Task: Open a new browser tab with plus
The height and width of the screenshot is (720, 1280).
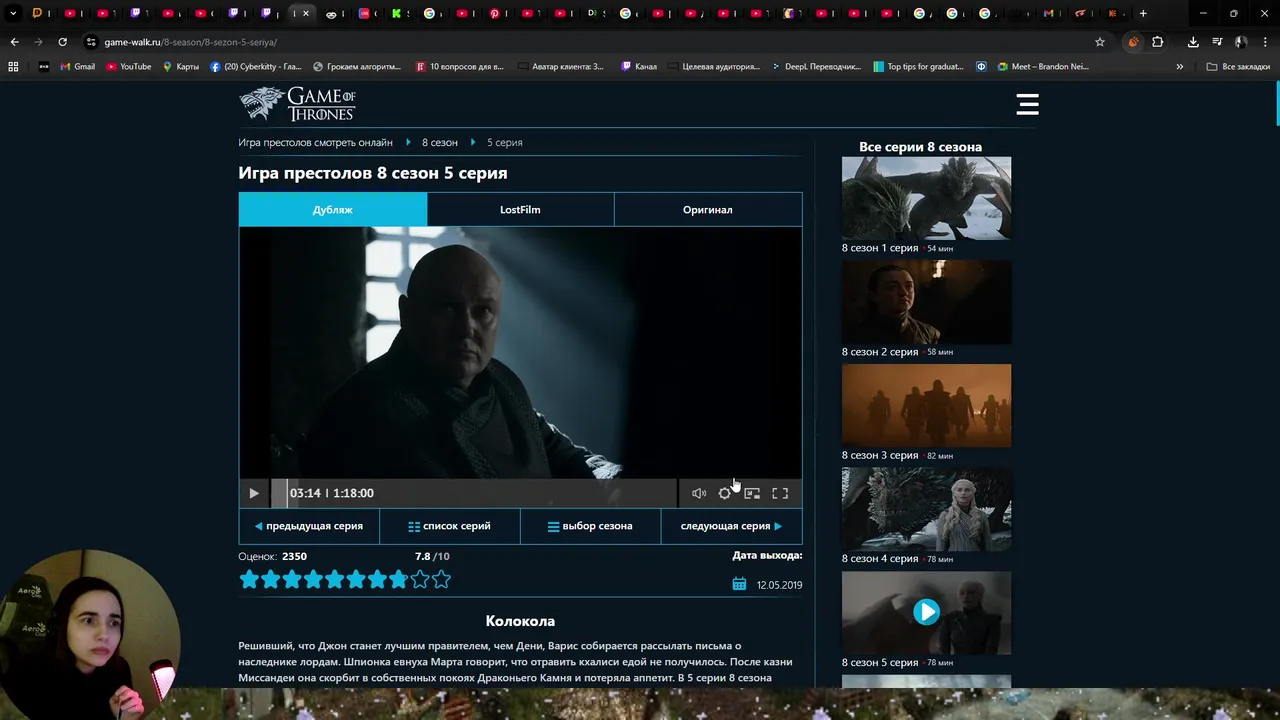Action: 1143,14
